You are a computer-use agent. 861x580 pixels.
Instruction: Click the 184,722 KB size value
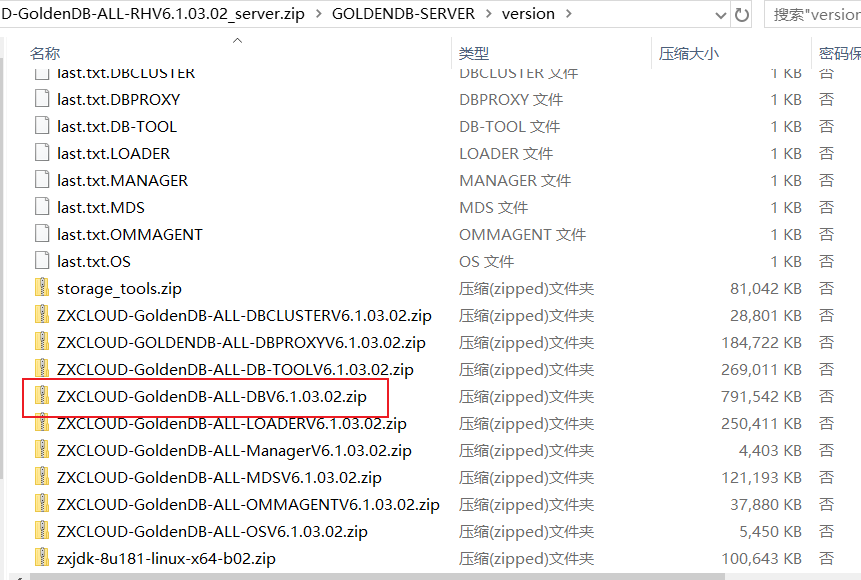[x=761, y=342]
